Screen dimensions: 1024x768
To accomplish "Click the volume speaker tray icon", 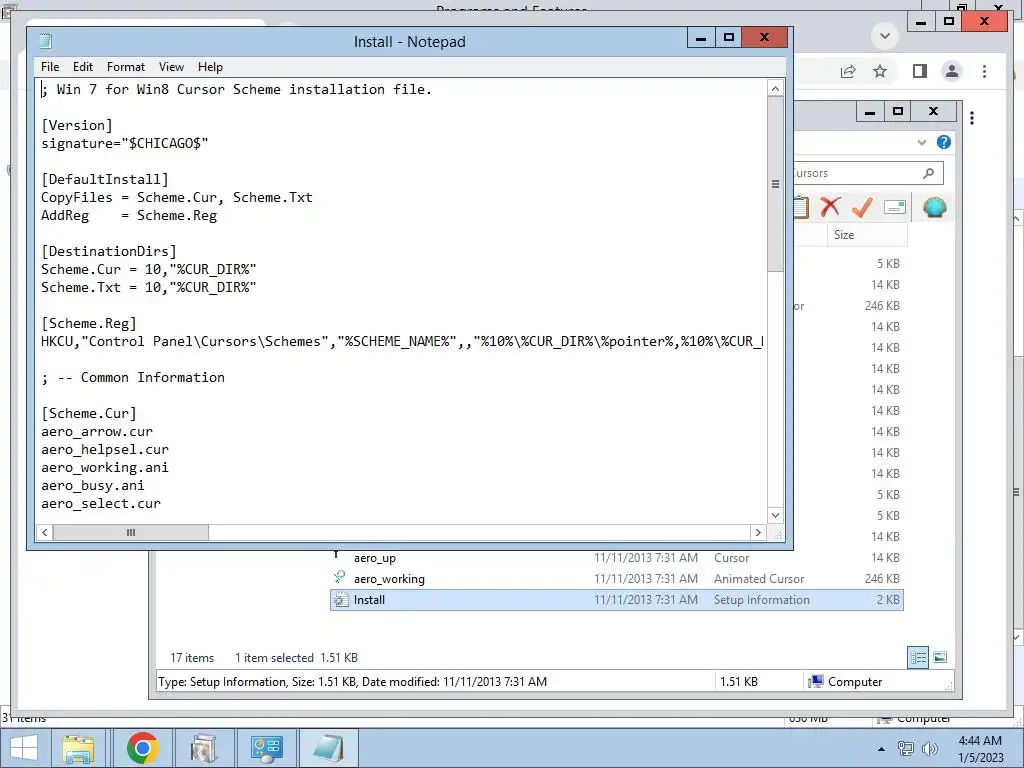I will point(929,749).
